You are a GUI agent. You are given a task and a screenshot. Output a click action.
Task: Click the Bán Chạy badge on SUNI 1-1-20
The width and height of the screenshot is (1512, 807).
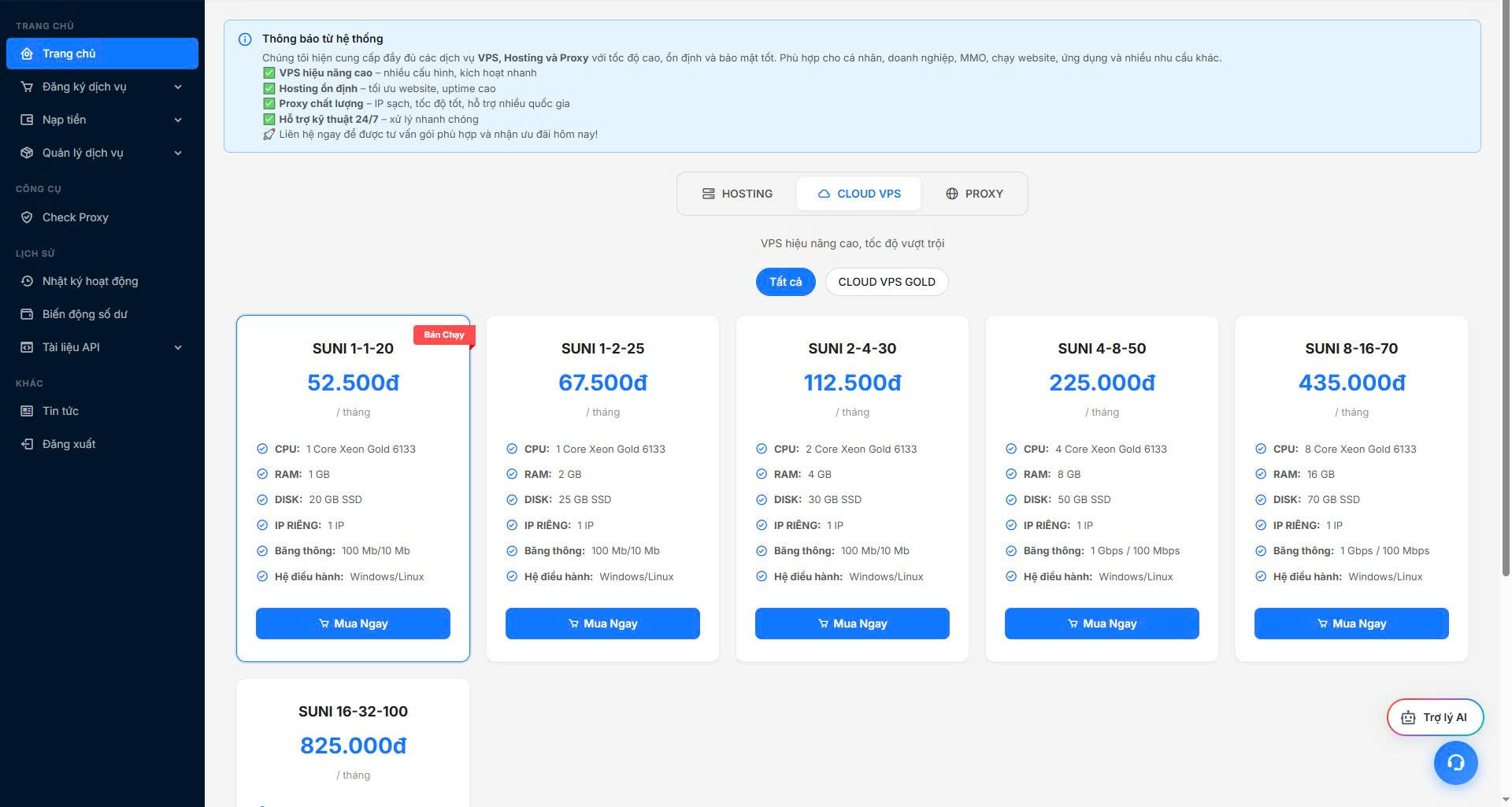444,335
